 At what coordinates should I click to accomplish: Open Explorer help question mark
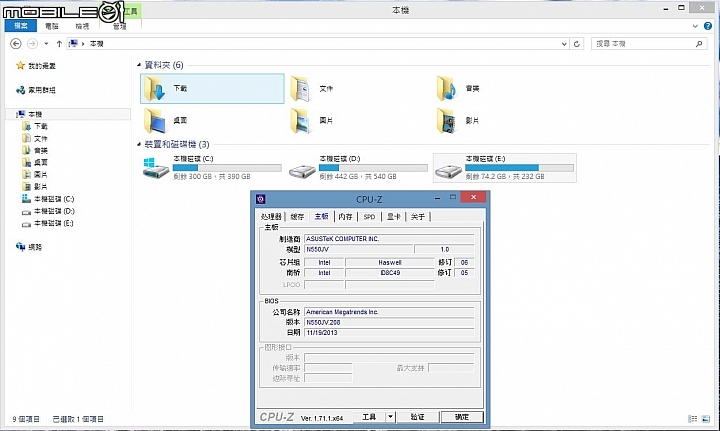(x=708, y=26)
